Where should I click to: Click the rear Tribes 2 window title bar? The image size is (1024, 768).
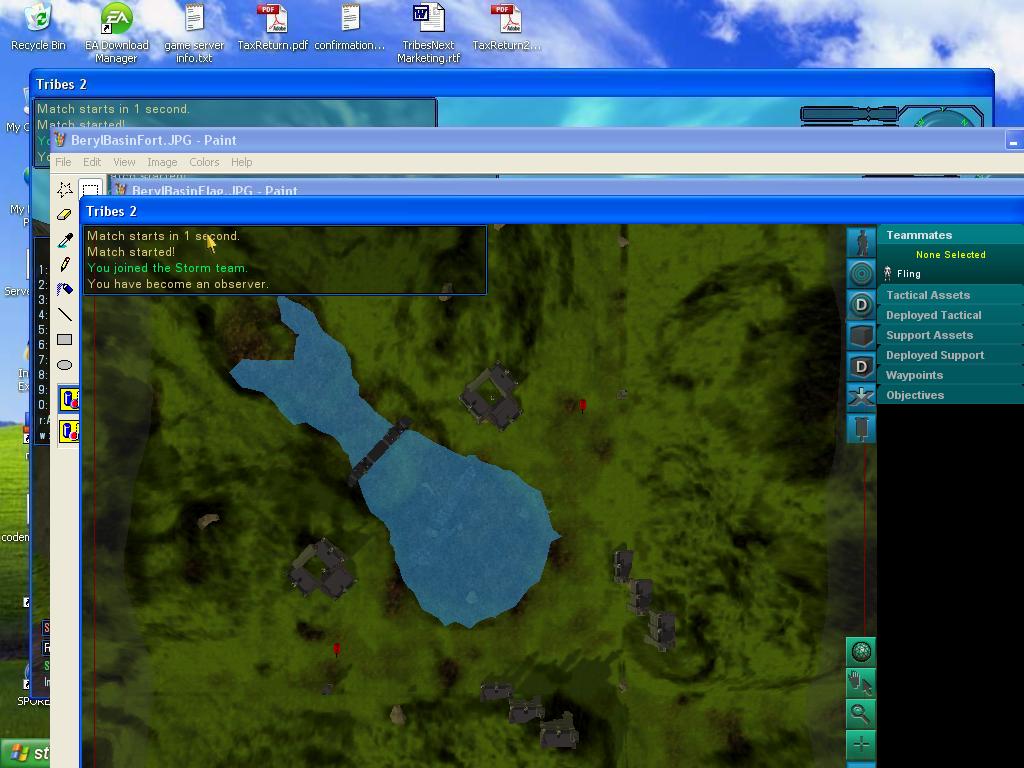click(x=511, y=84)
